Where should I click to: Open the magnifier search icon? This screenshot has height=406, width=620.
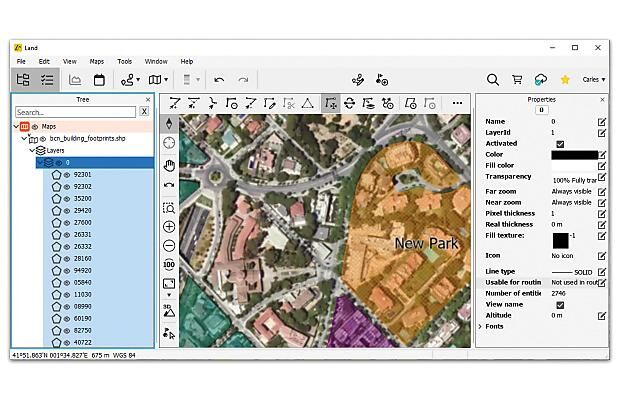tap(493, 80)
